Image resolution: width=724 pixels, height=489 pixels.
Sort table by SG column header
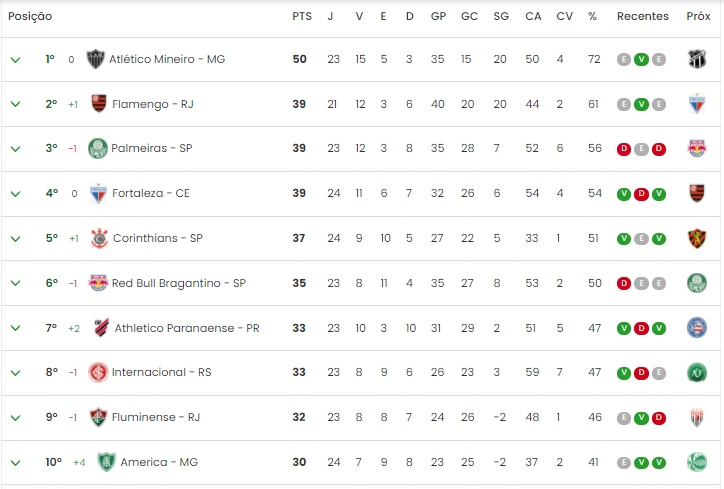pos(501,17)
